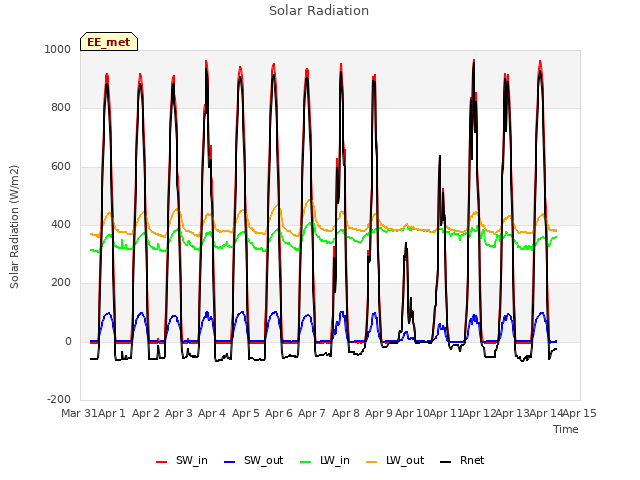This screenshot has width=640, height=480.
Task: Select the SW_in legend entry
Action: 182,460
